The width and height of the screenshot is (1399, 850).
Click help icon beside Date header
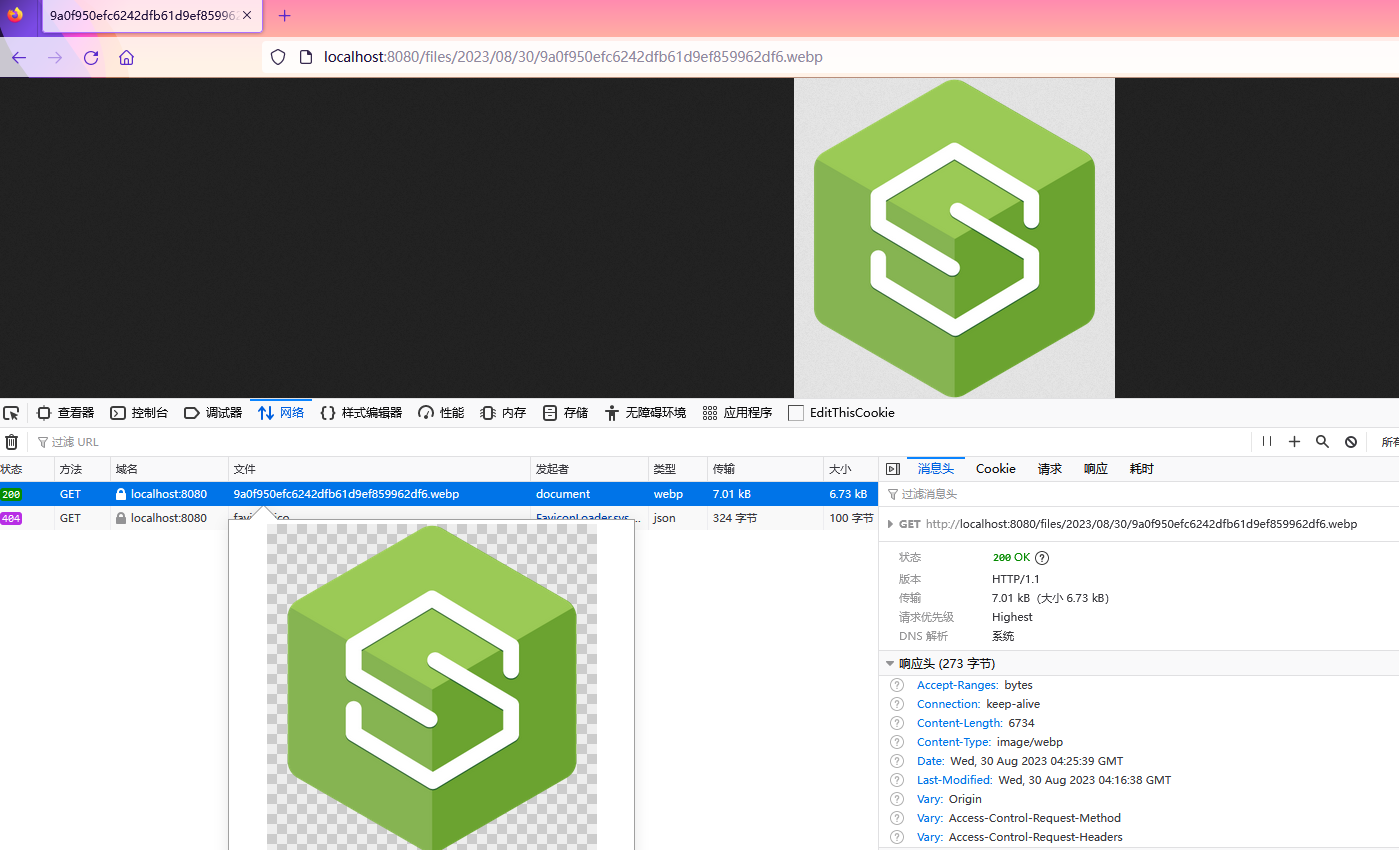pos(897,762)
